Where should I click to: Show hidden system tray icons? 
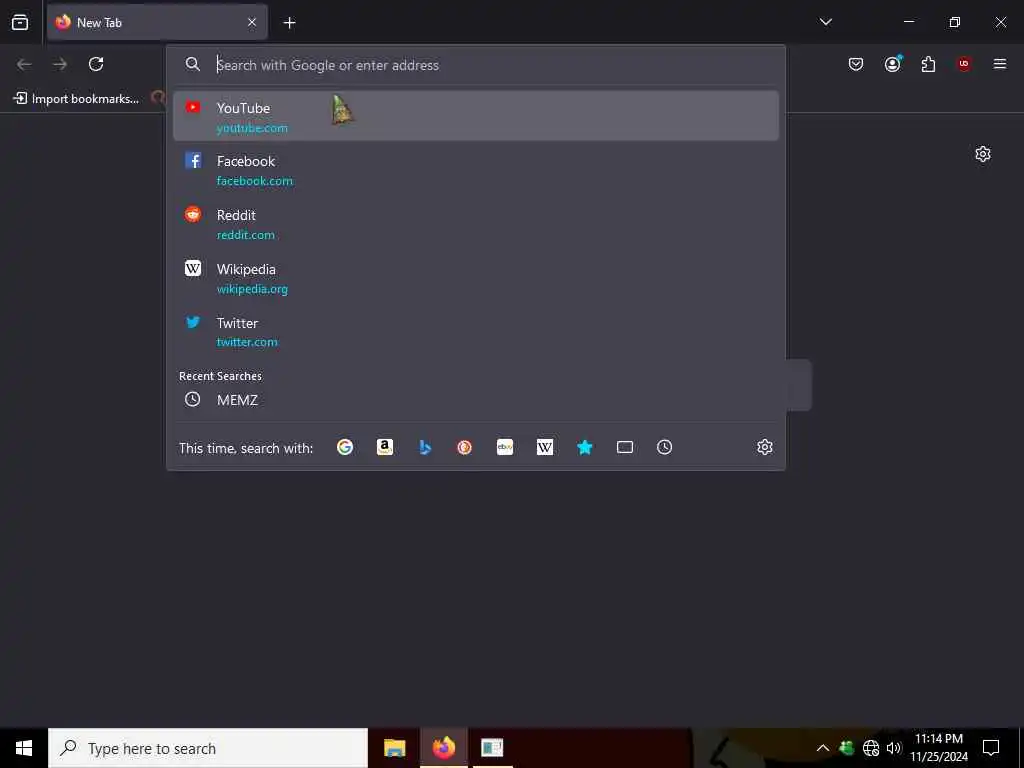point(823,748)
